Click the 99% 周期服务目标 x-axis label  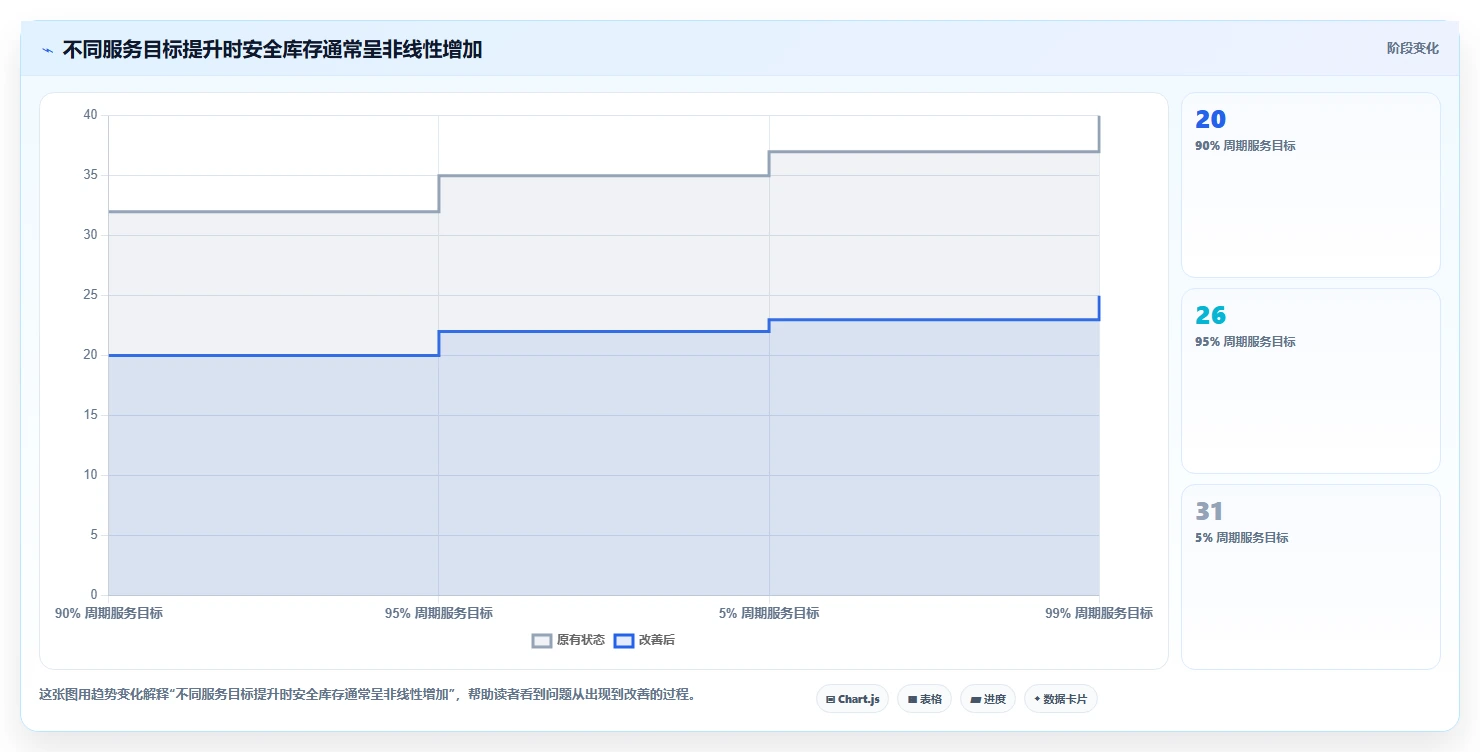point(1099,613)
